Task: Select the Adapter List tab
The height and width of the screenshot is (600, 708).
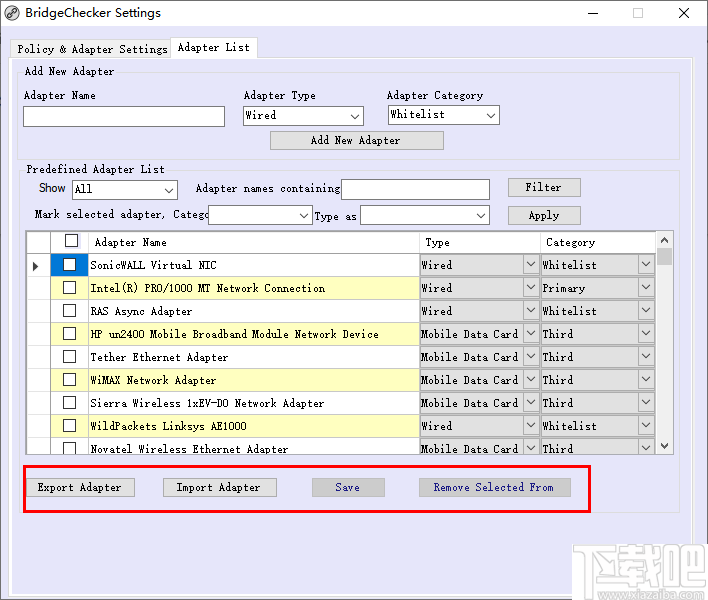Action: (x=214, y=47)
